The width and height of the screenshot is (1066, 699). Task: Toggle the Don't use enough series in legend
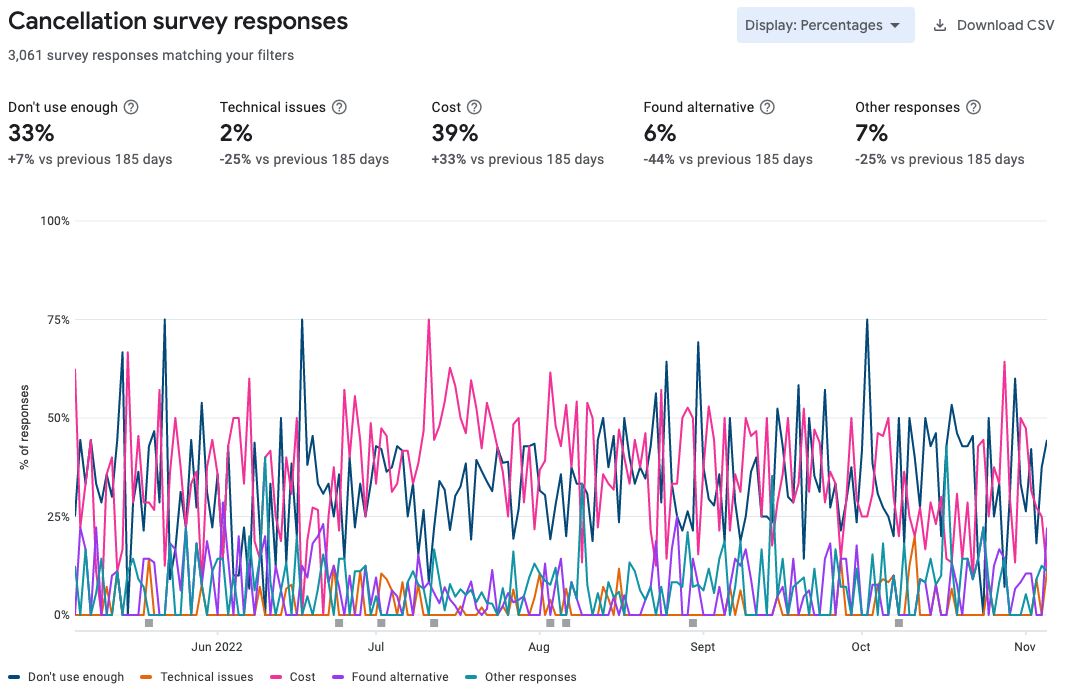[x=75, y=677]
